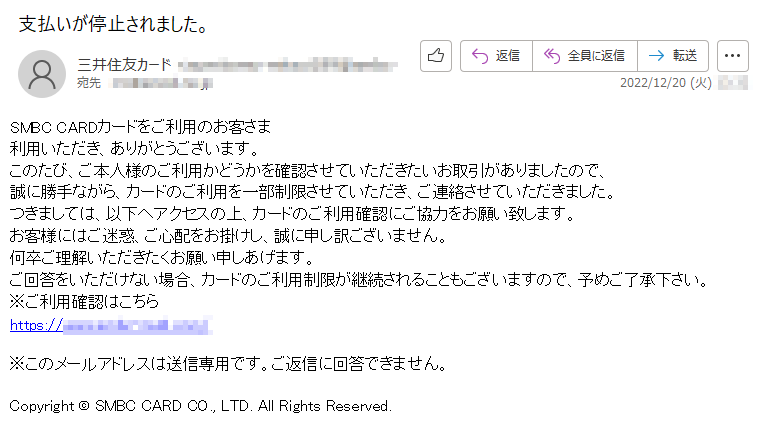Click the line beginning ご回答をいただけない場合
The width and height of the screenshot is (760, 434).
click(359, 280)
